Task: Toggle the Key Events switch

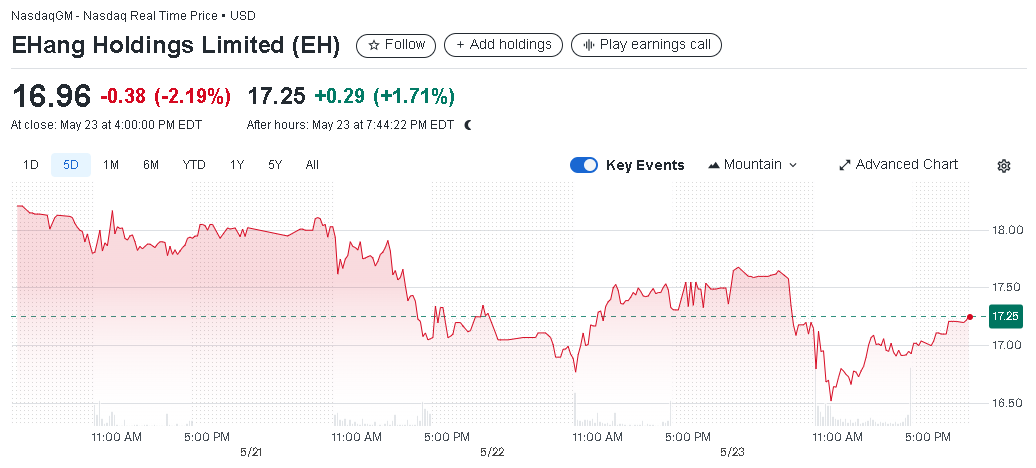Action: [x=584, y=165]
